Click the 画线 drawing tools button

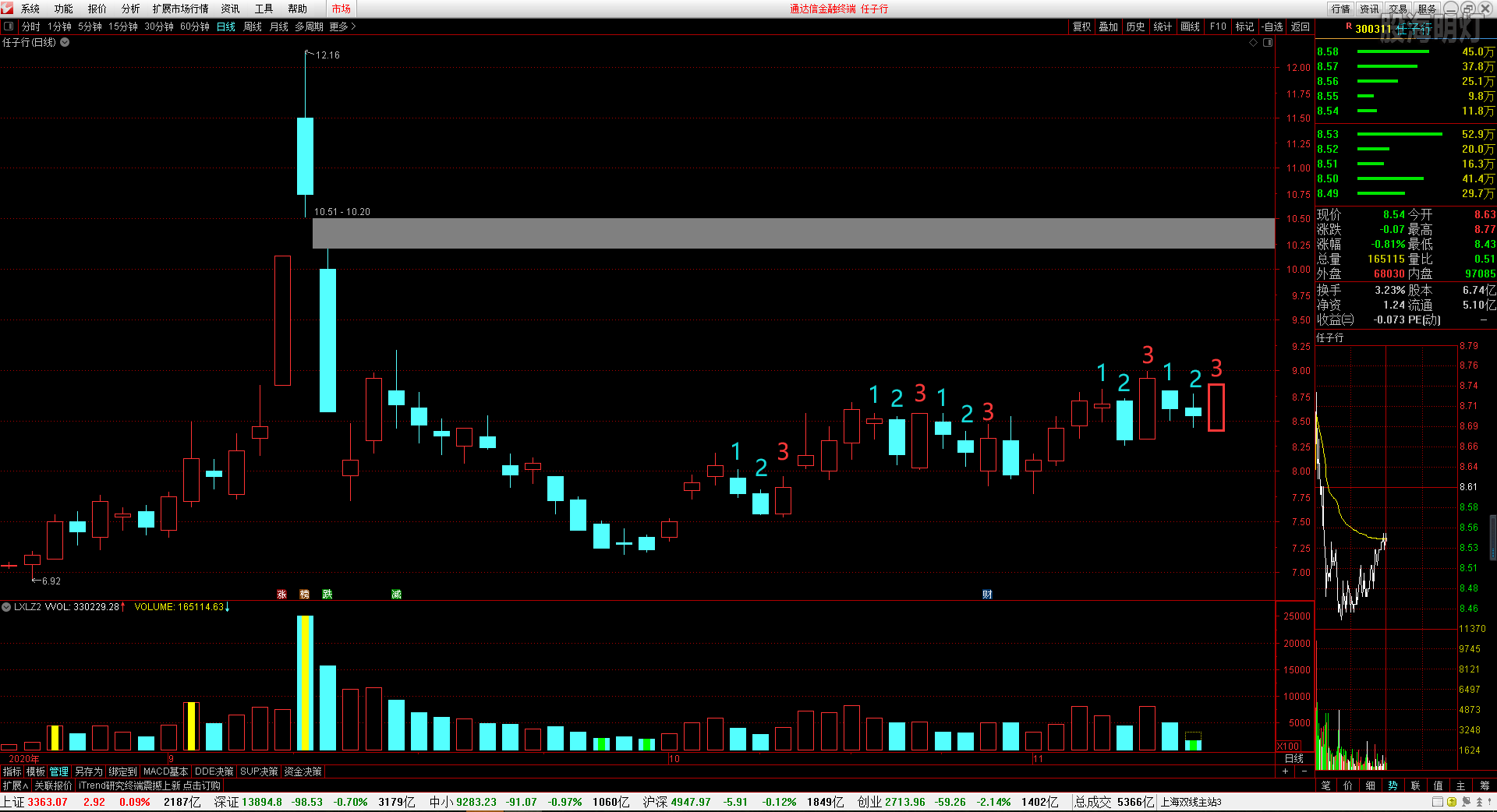(1191, 26)
